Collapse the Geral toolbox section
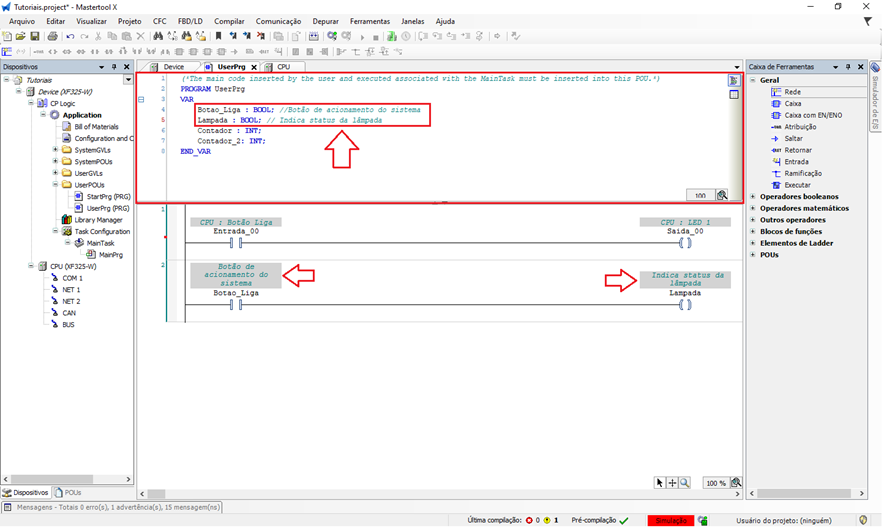Screen dimensions: 884x528 tap(753, 80)
